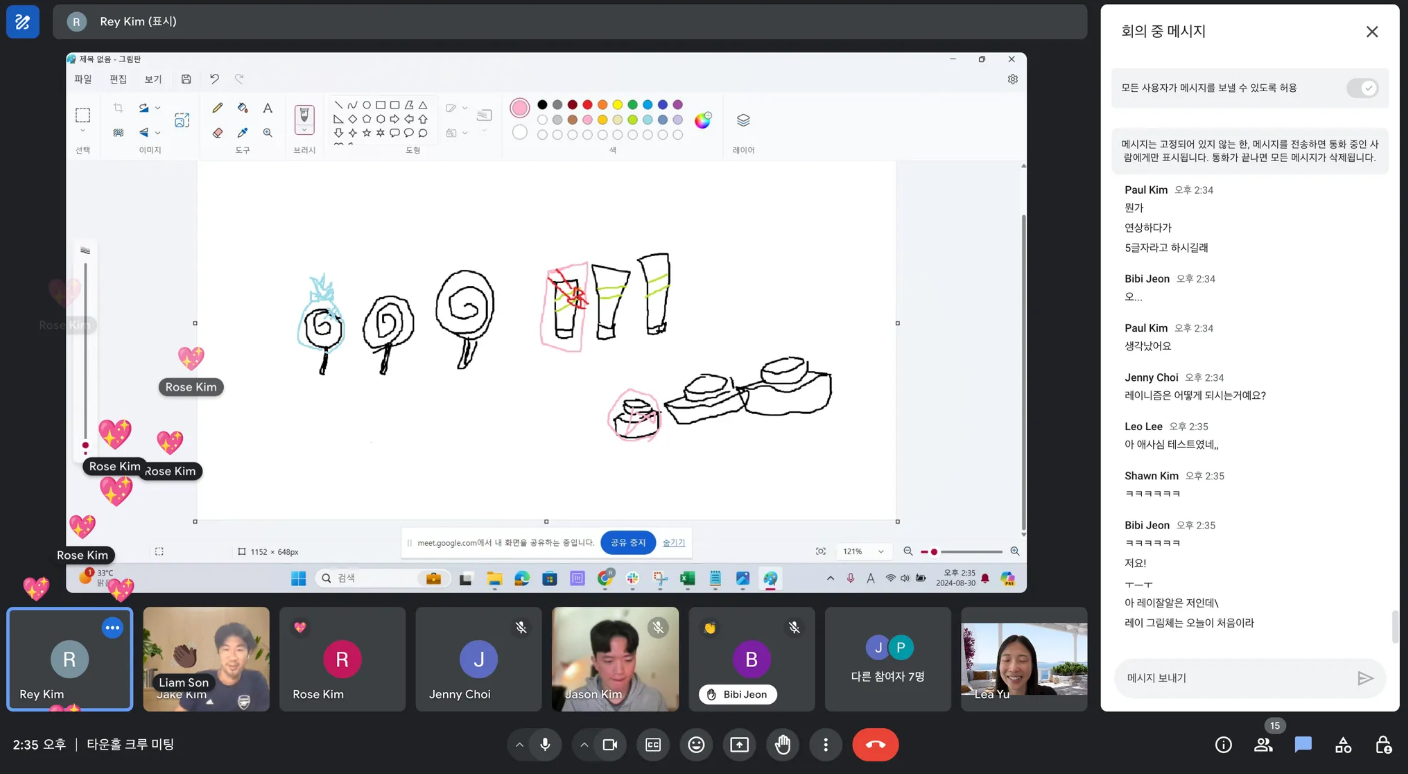Expand the microphone audio settings chevron
The width and height of the screenshot is (1408, 774).
point(519,744)
